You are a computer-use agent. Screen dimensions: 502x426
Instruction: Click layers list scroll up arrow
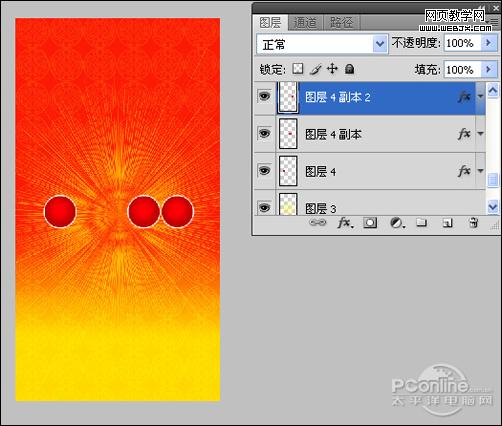coord(493,90)
